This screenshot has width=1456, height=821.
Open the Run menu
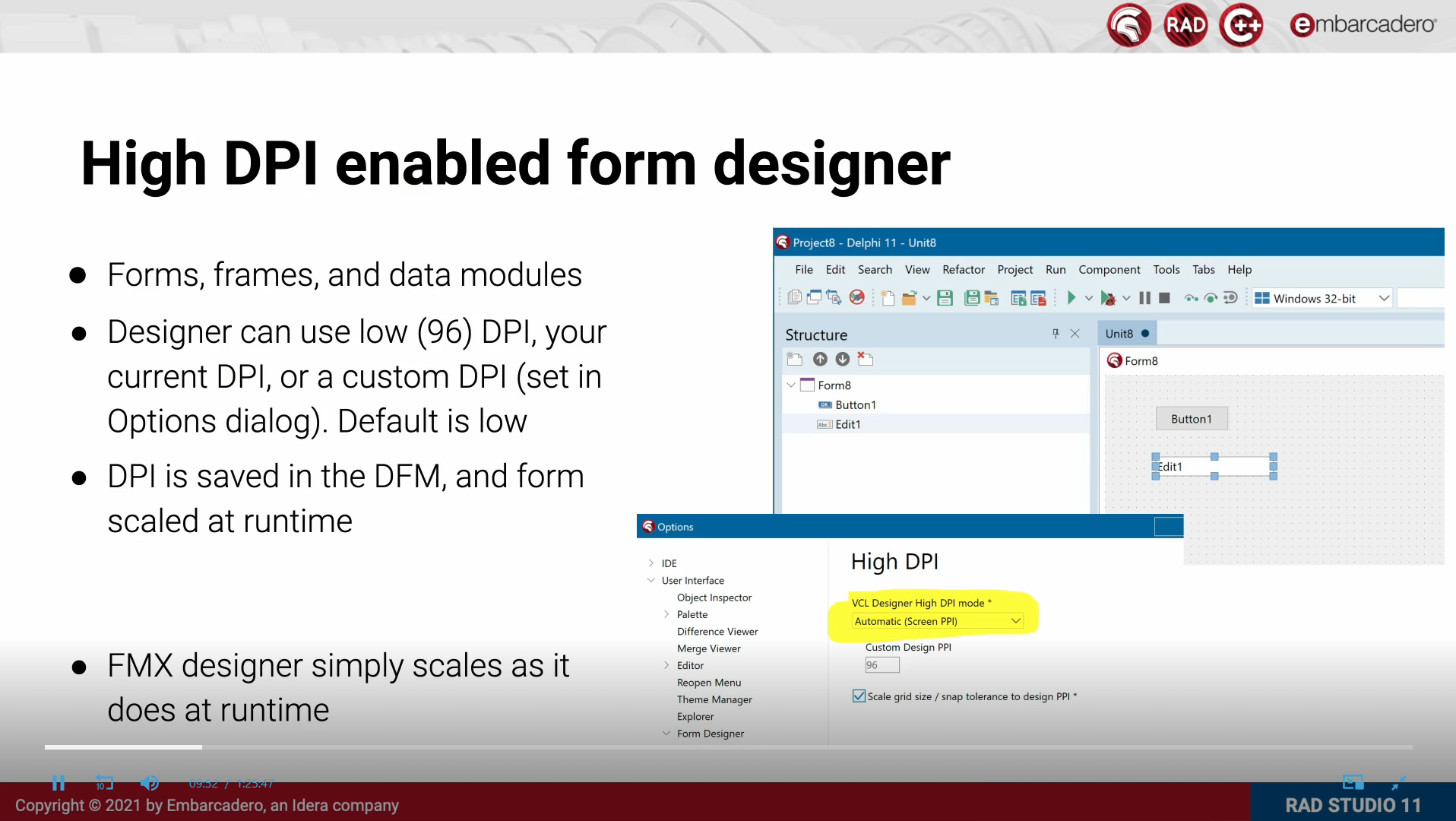coord(1056,269)
